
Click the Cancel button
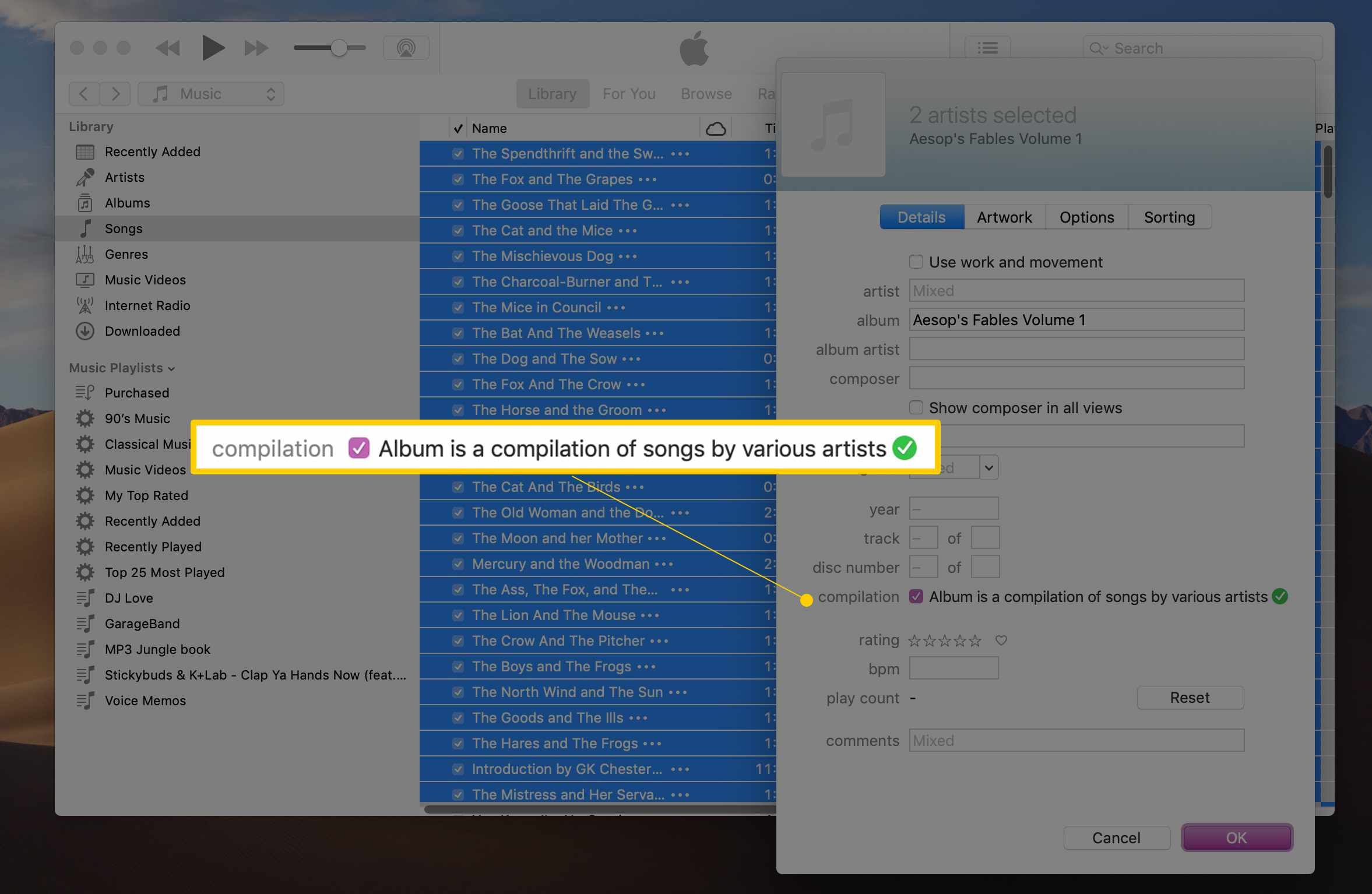pos(1118,837)
